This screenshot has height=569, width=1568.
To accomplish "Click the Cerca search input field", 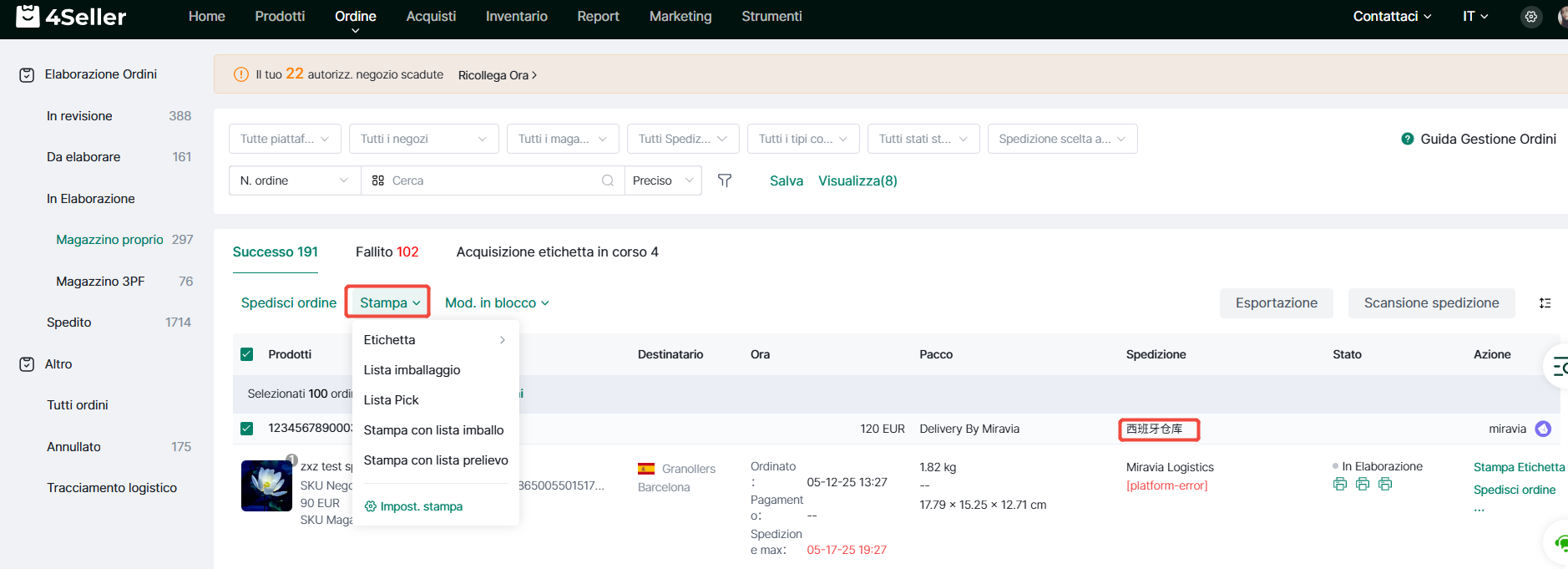I will click(x=493, y=180).
